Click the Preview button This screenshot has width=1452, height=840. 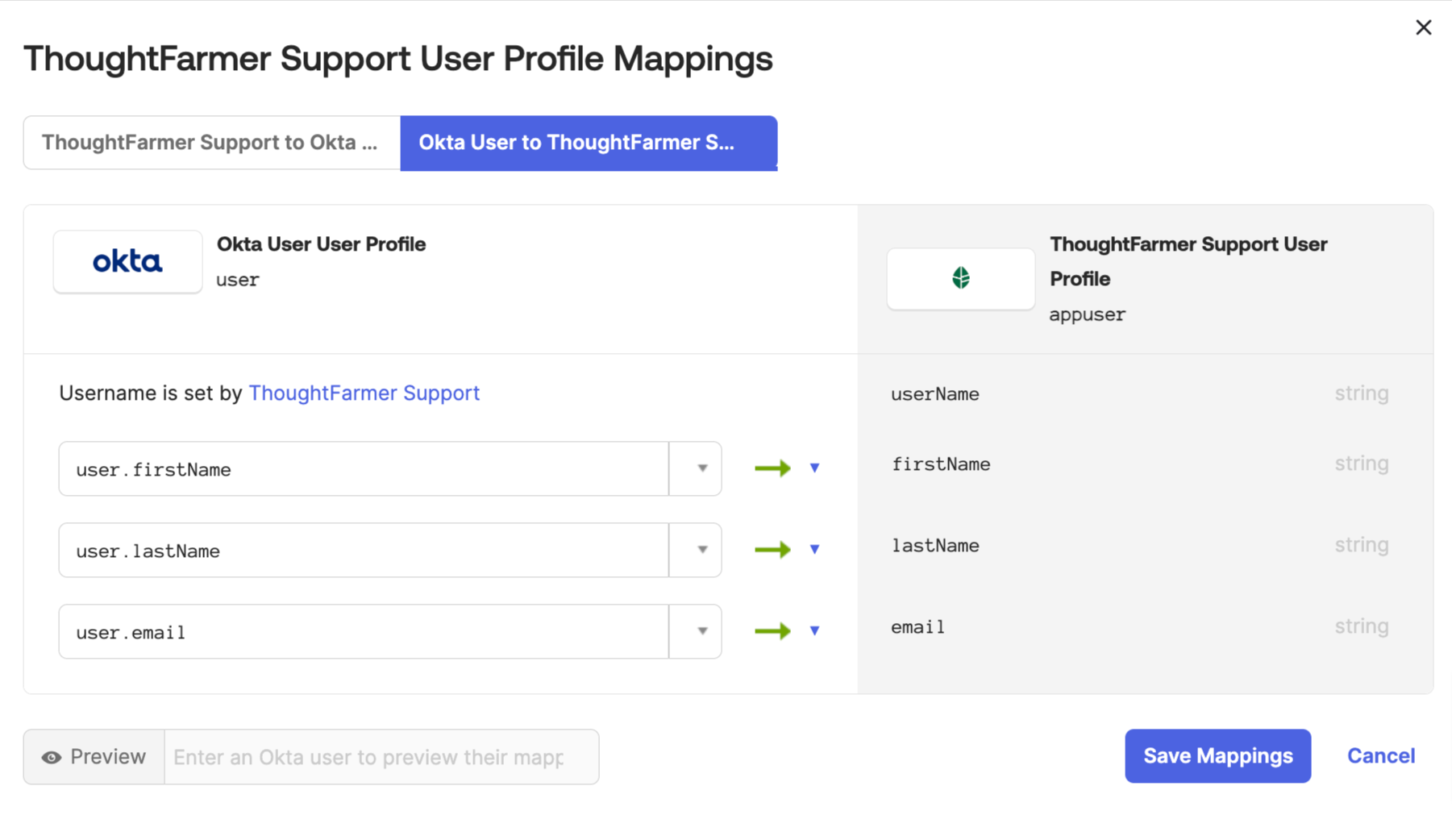(94, 757)
